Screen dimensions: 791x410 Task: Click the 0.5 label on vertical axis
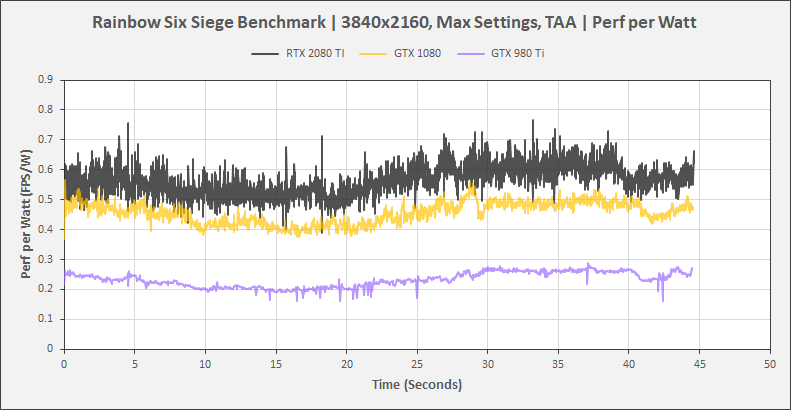tap(46, 199)
